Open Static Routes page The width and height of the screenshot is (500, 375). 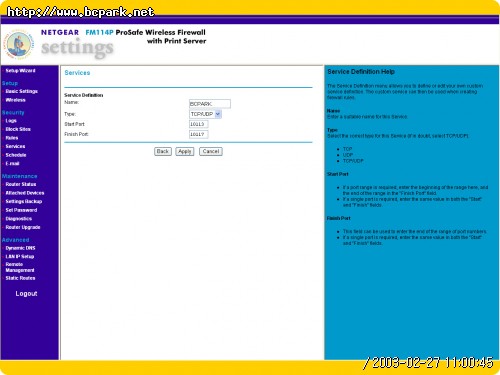pos(20,278)
